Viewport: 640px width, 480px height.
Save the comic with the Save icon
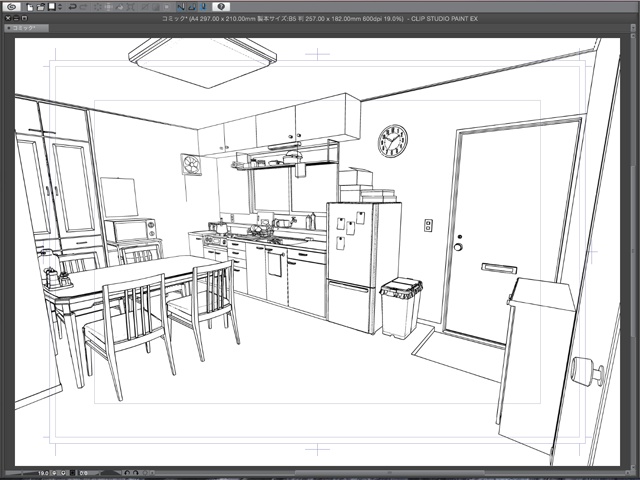52,7
